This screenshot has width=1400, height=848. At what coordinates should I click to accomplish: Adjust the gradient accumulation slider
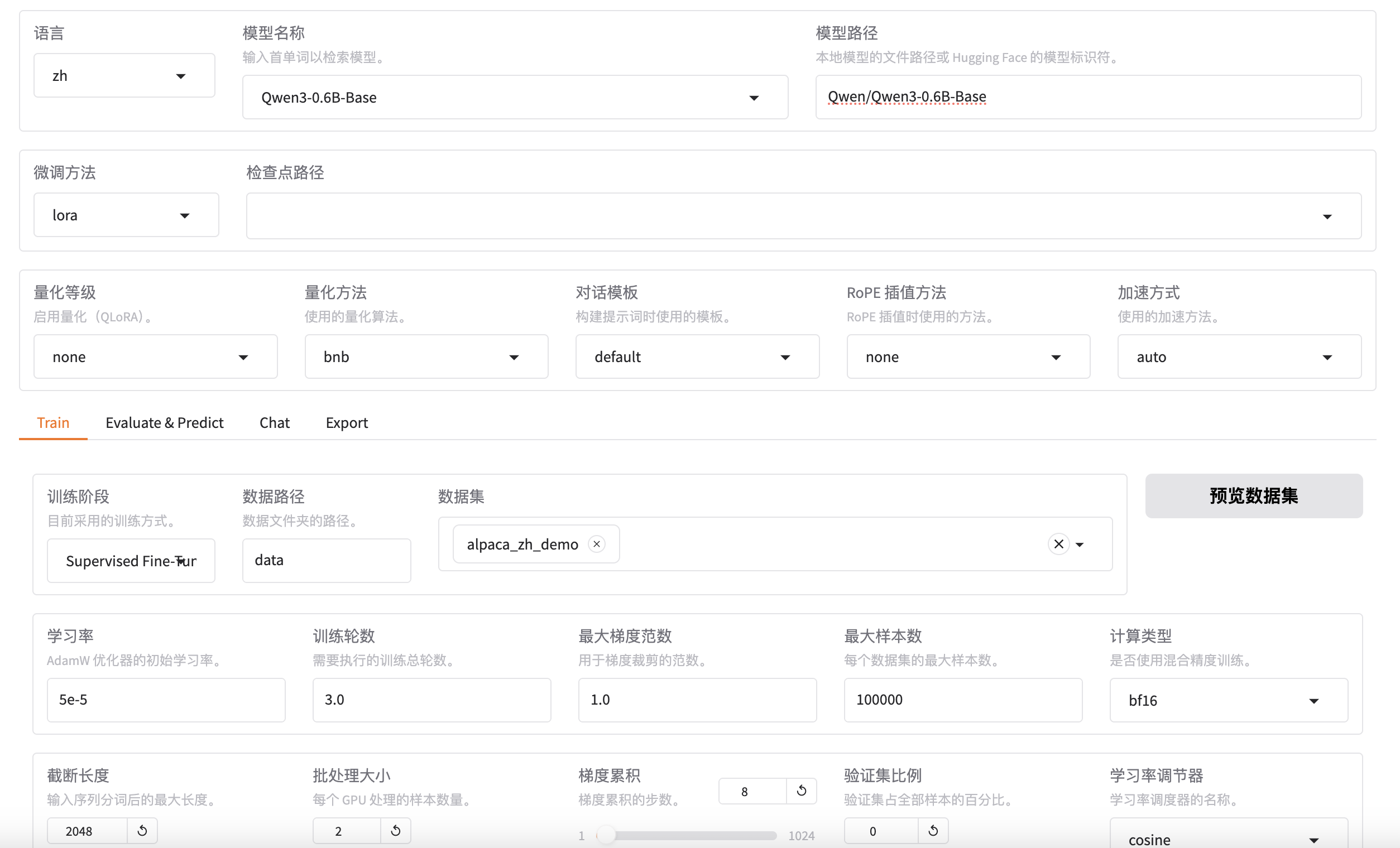click(x=606, y=836)
